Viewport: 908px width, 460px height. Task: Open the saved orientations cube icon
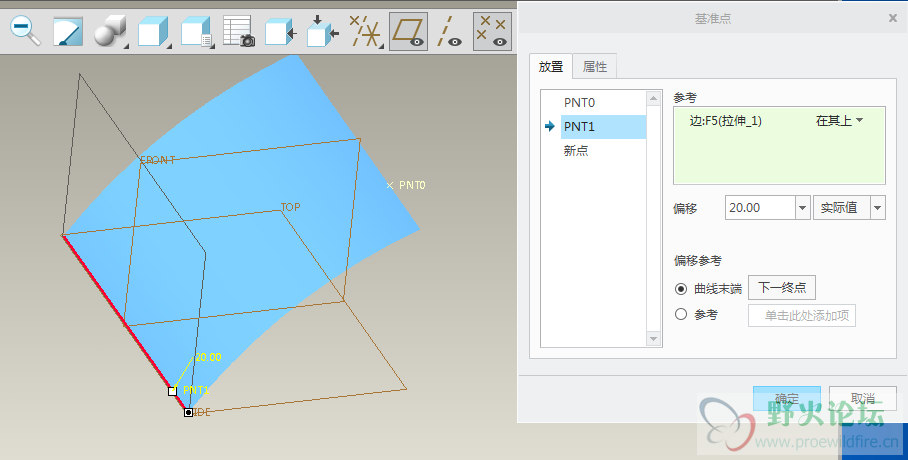pos(153,31)
